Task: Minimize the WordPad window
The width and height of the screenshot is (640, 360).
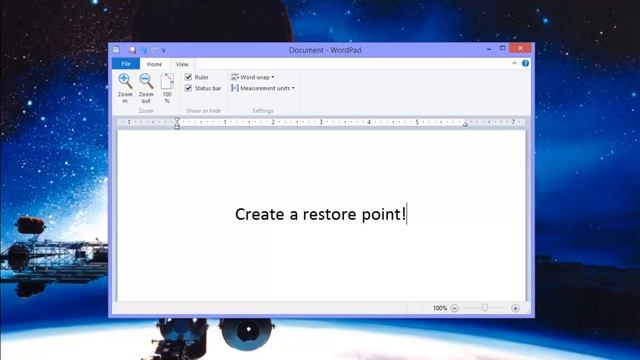Action: pos(489,49)
